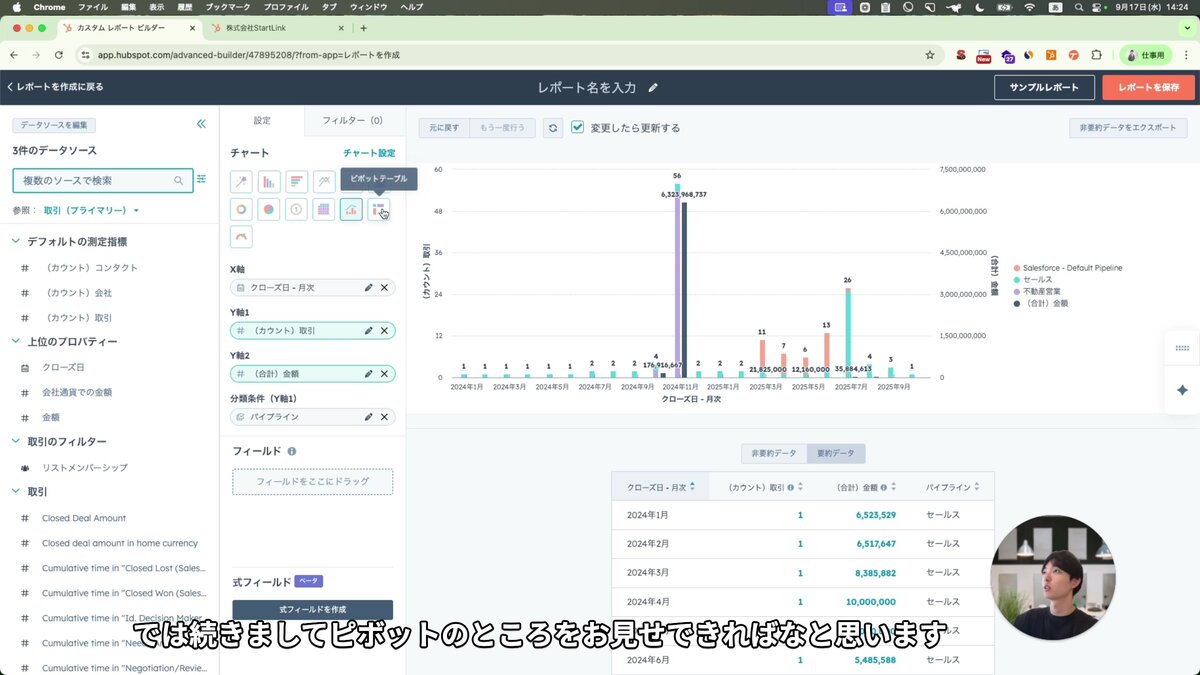The height and width of the screenshot is (675, 1200).
Task: Click the refresh icon beside もう一度行う
Action: coord(553,128)
